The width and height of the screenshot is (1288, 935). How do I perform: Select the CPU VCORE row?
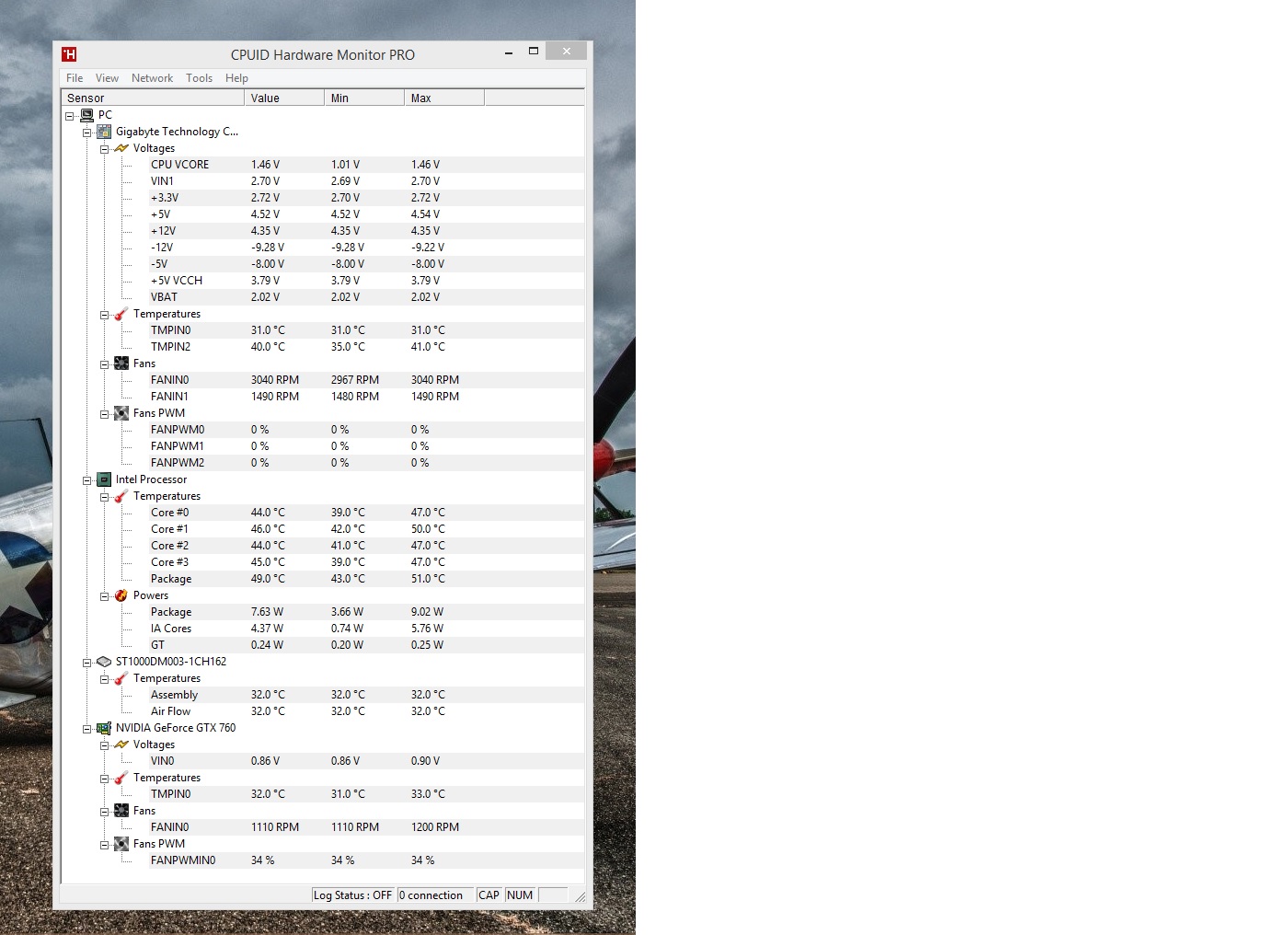[366, 165]
